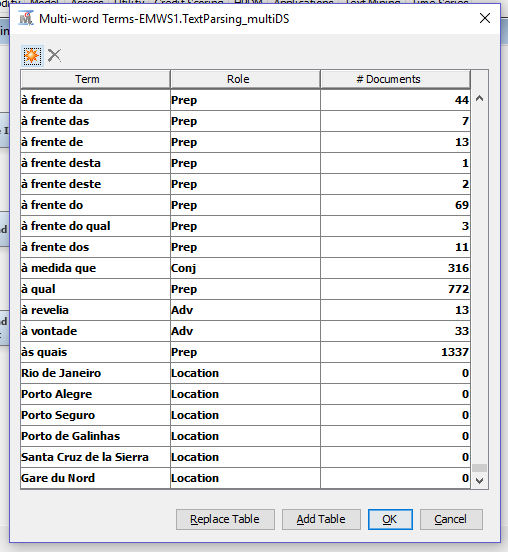Click the scrollbar up arrow
Image resolution: width=508 pixels, height=552 pixels.
click(479, 99)
